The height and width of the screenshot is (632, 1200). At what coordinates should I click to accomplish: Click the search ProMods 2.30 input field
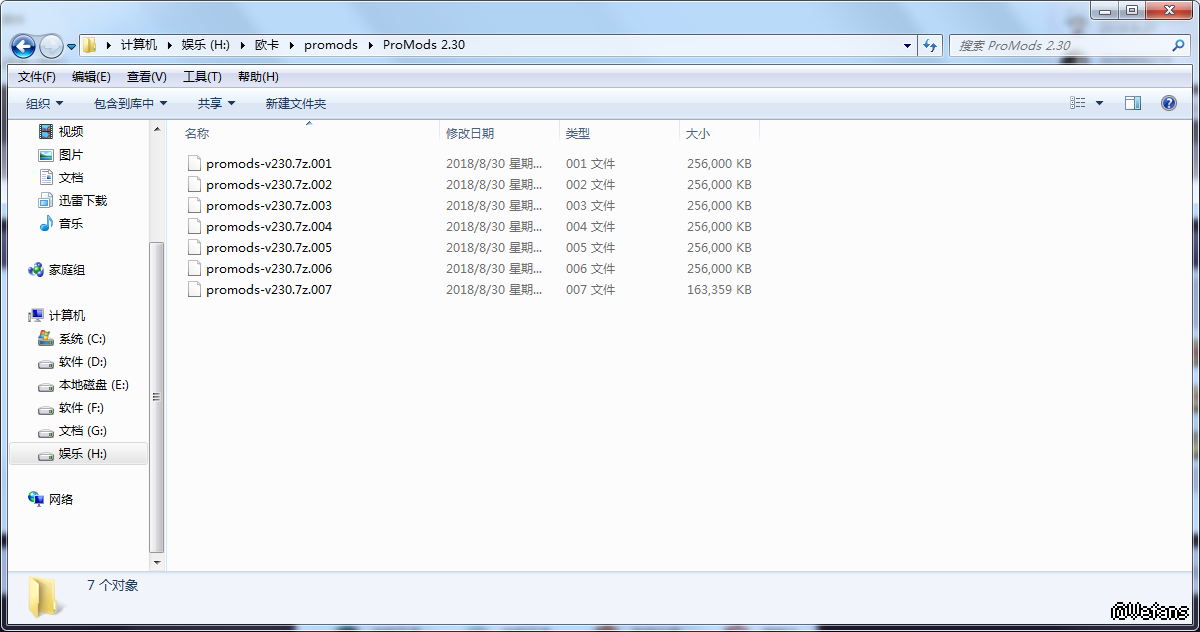(1060, 45)
